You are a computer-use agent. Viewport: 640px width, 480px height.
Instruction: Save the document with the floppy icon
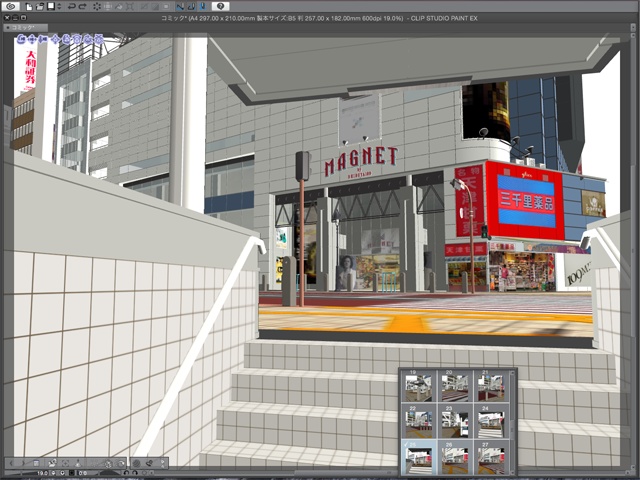(51, 6)
